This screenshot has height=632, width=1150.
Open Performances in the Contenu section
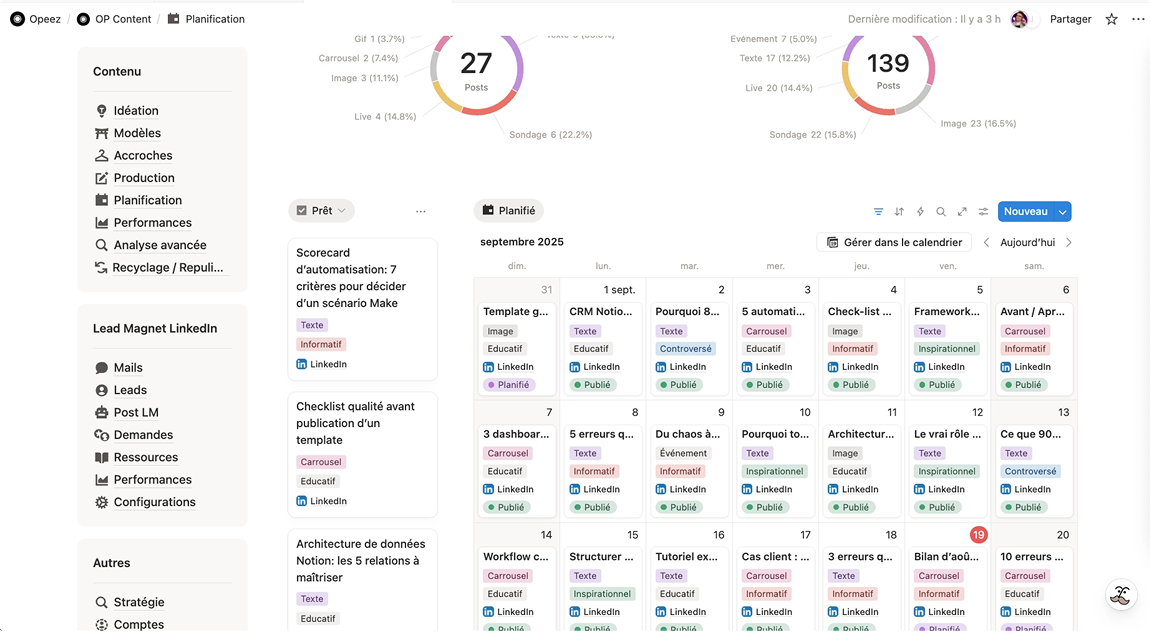click(x=153, y=223)
